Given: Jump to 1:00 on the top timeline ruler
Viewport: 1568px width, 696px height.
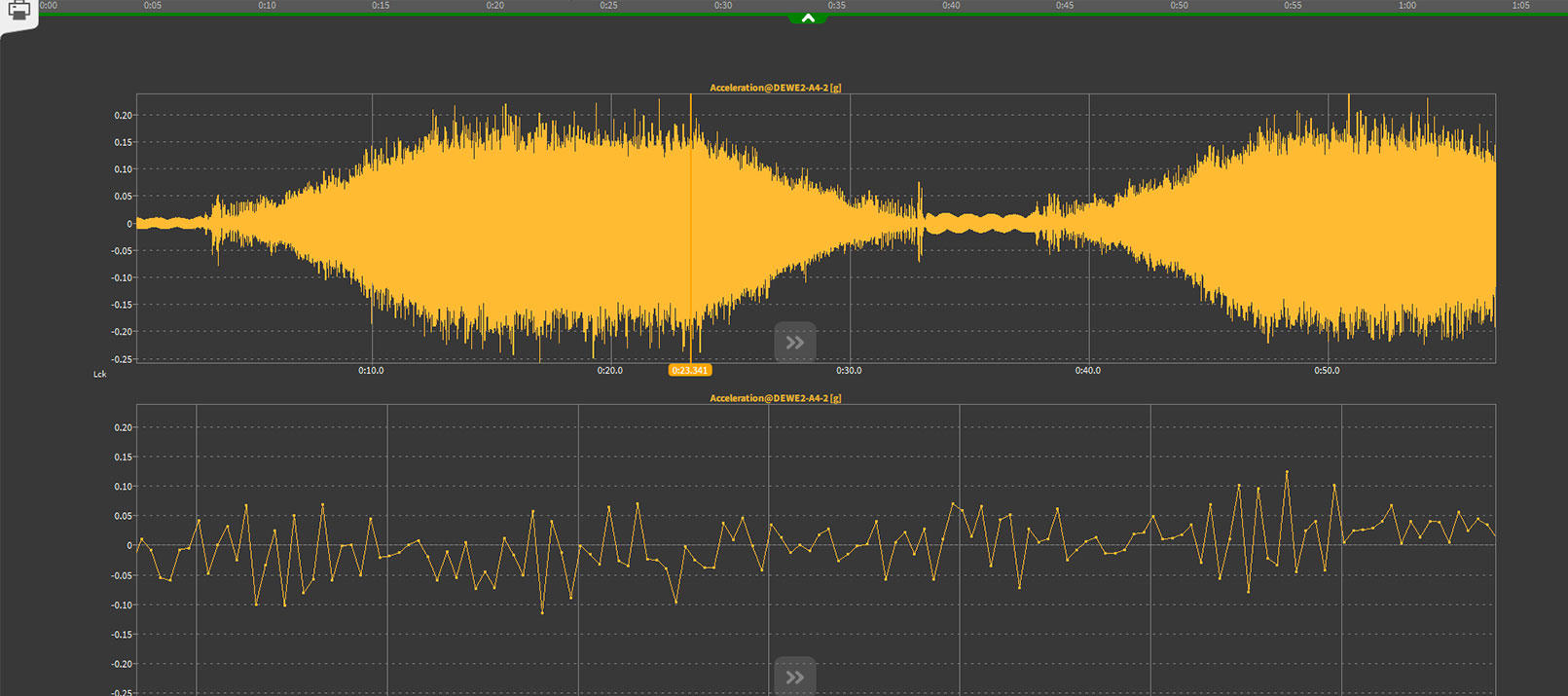Looking at the screenshot, I should click(x=1407, y=6).
